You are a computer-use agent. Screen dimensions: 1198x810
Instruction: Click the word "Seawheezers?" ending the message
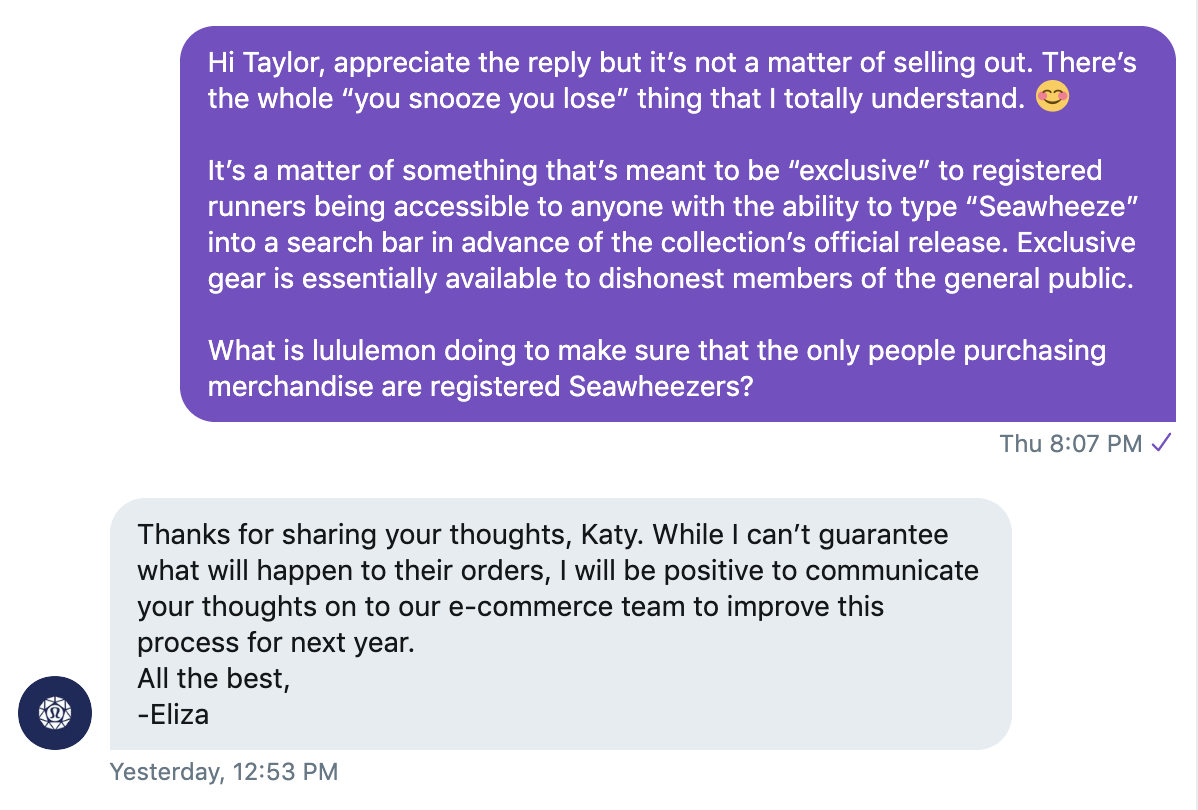click(x=661, y=387)
